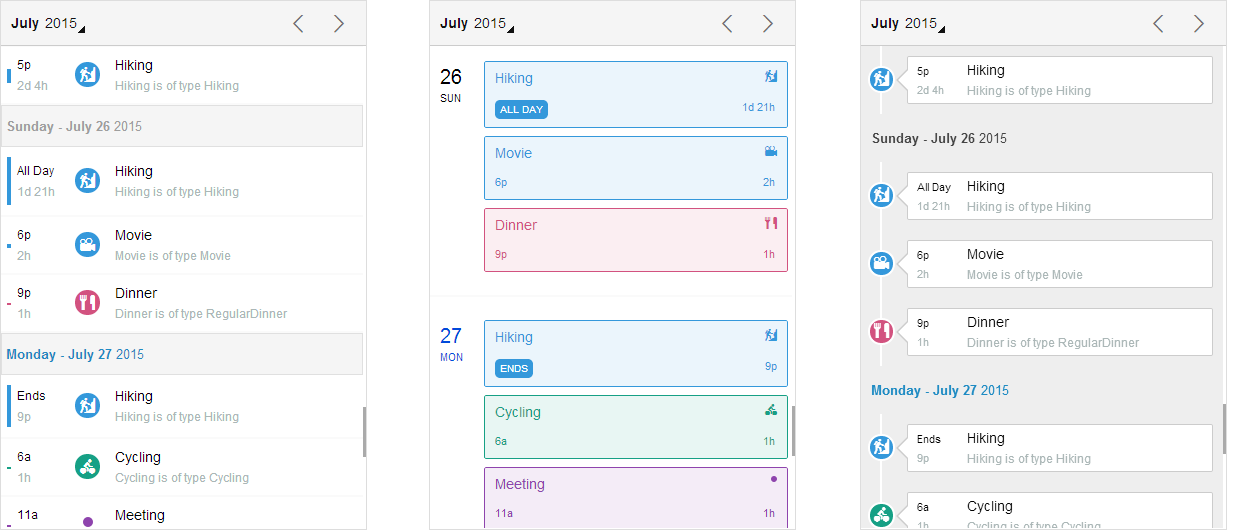Click the Dinner icon on the right timeline
Screen dimensions: 1234x530
pos(881,332)
